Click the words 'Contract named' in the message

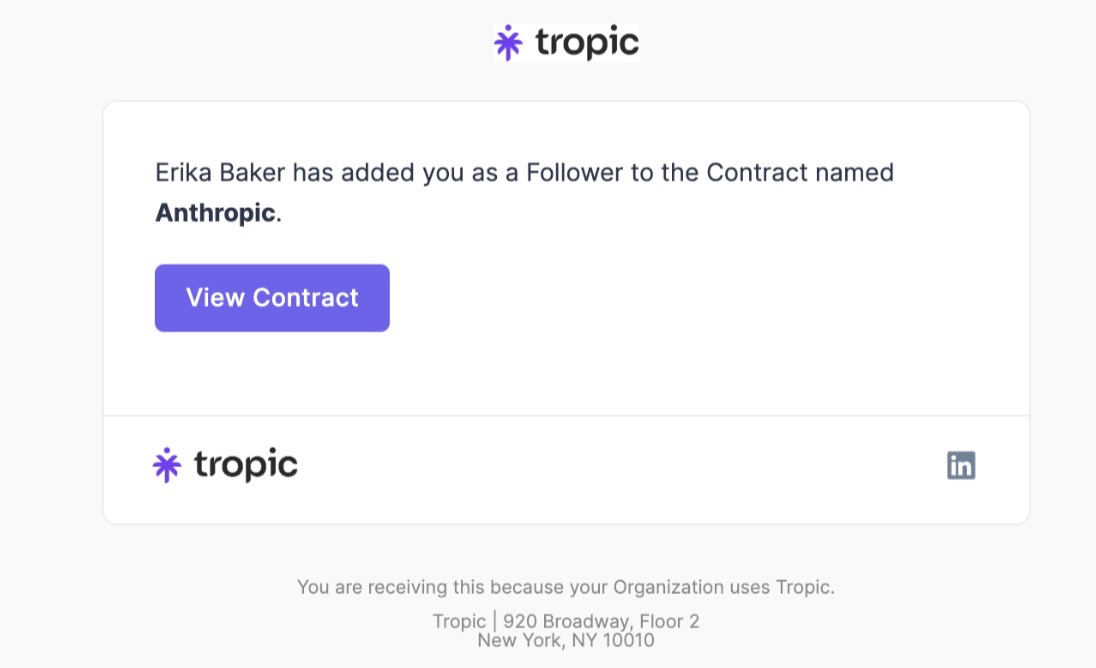[800, 173]
